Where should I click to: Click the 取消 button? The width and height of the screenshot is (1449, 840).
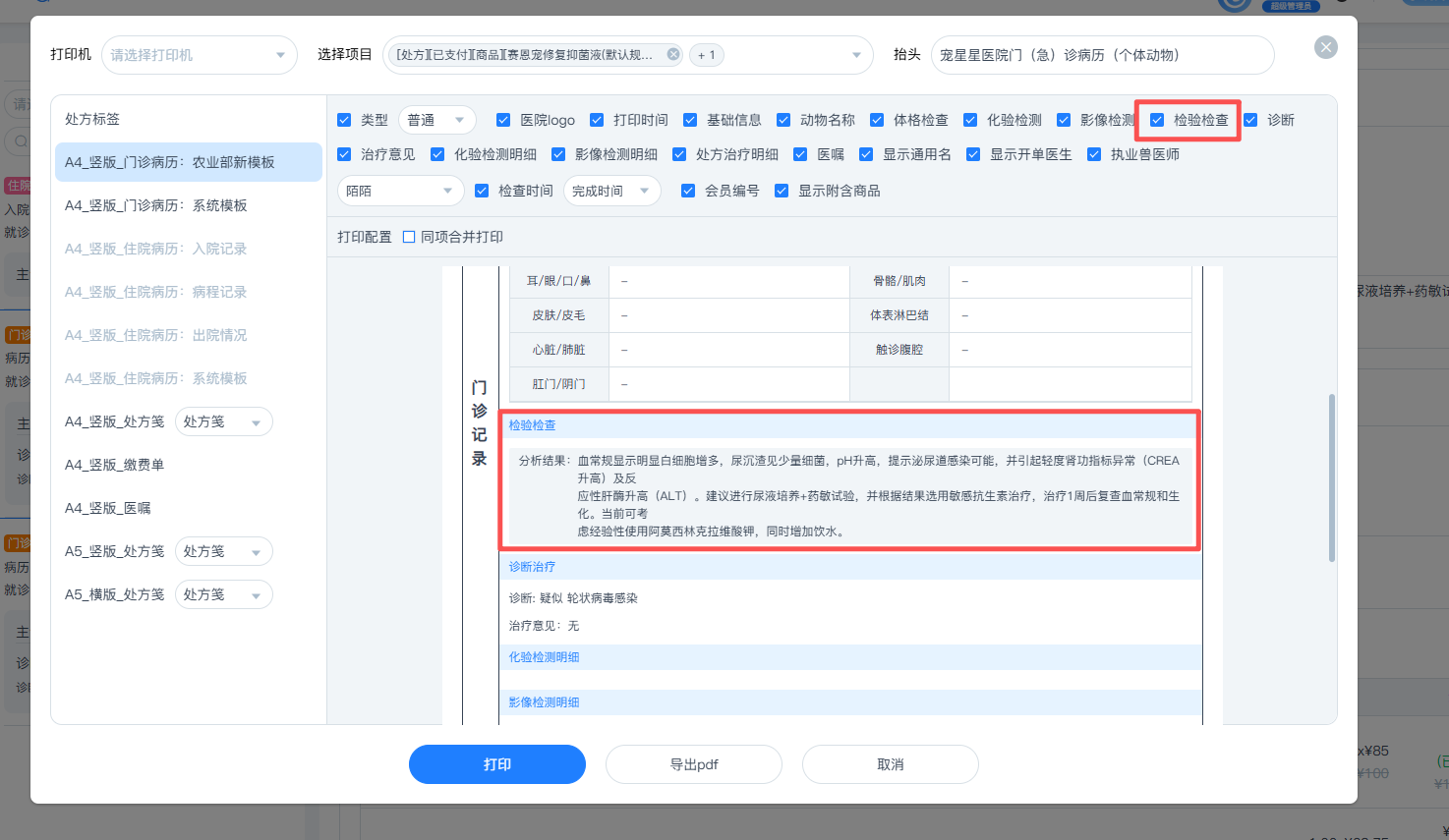(x=891, y=764)
